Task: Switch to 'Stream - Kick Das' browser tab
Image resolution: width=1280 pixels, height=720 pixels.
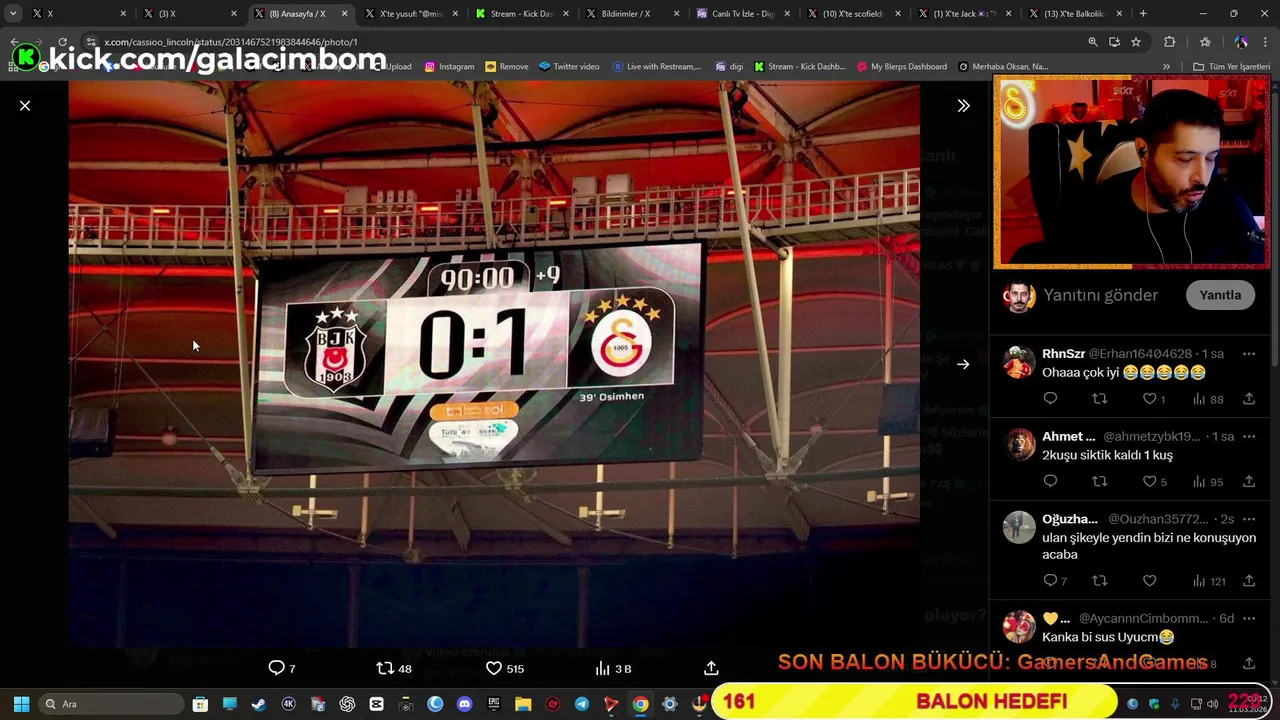Action: tap(521, 14)
